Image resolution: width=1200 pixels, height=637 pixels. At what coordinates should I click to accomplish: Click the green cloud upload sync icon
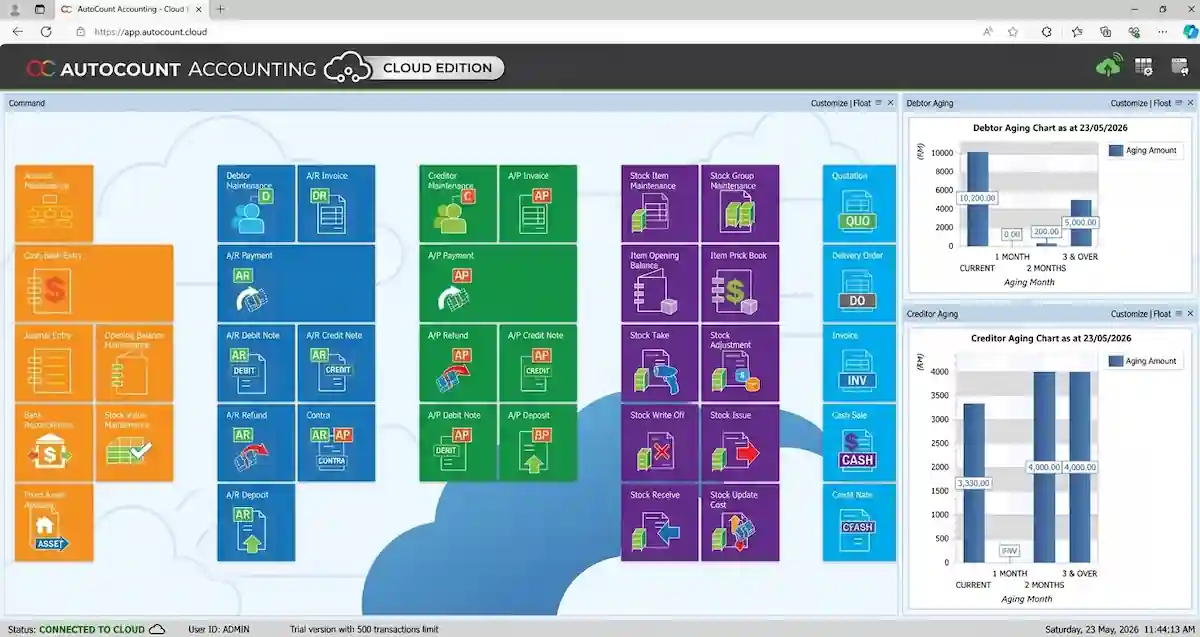[x=1109, y=67]
